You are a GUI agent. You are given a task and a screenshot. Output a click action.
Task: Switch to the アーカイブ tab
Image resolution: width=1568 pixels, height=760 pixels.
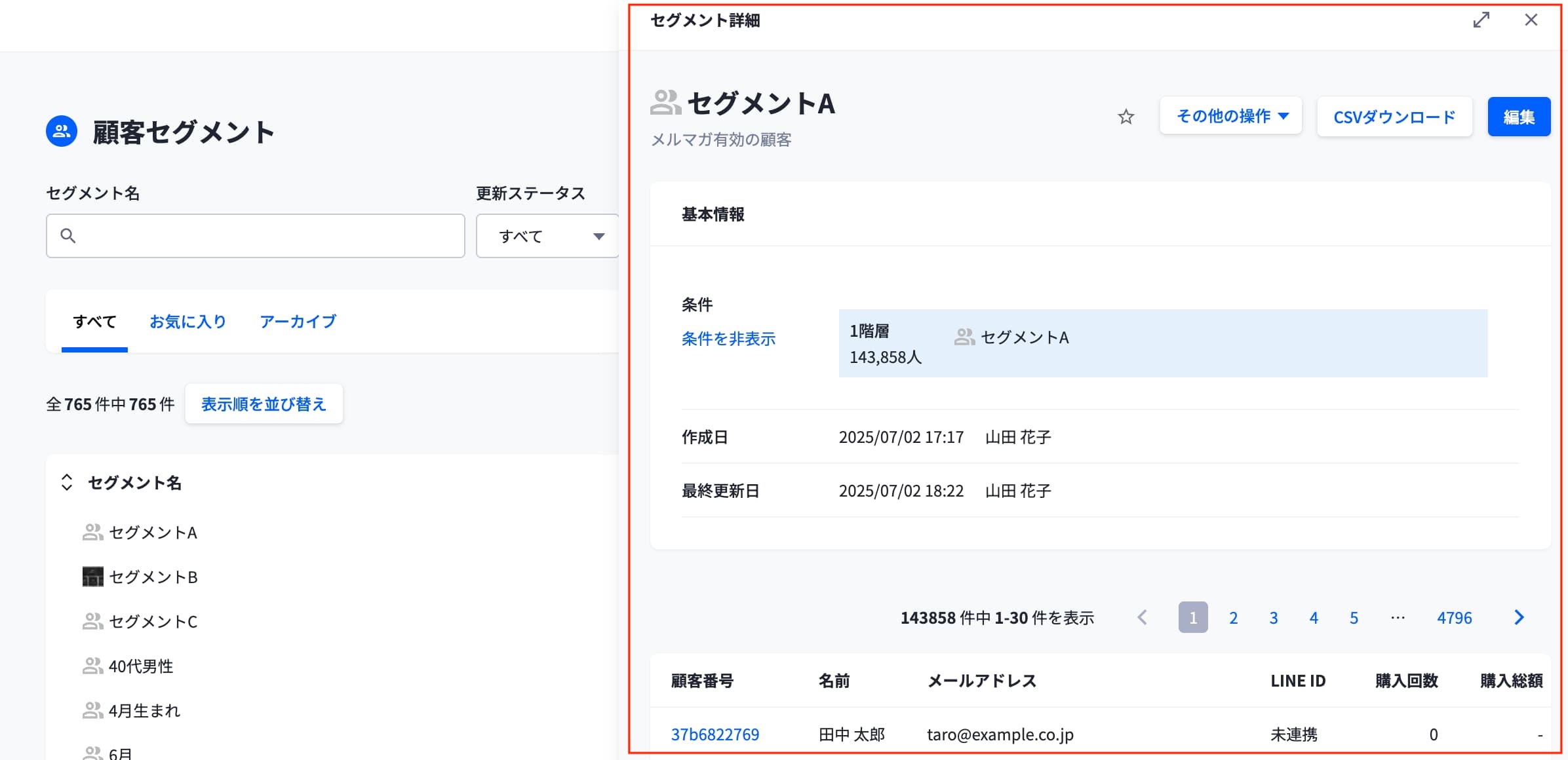point(298,322)
